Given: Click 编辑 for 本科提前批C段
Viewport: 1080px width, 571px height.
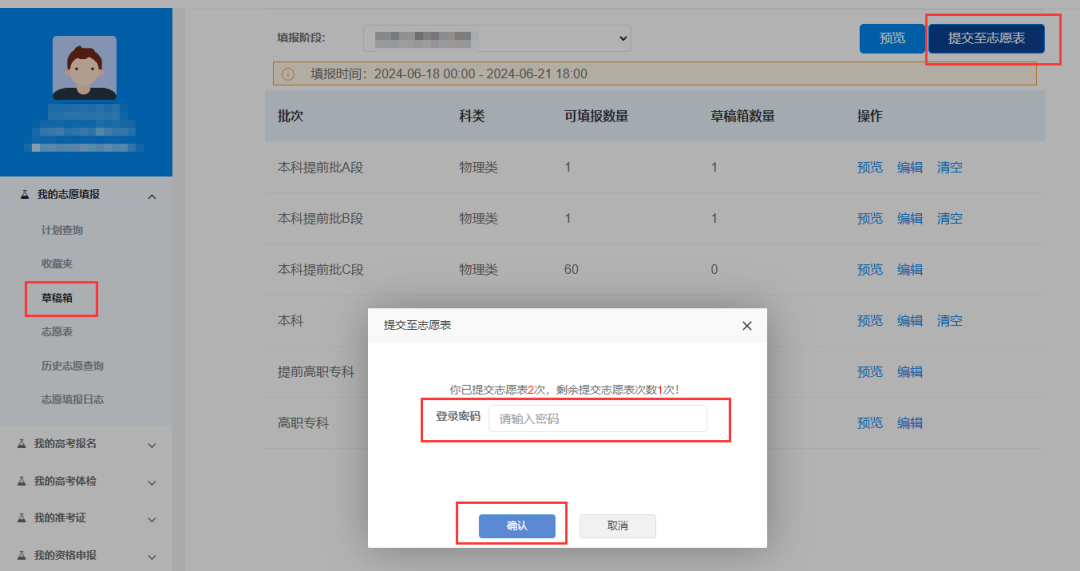Looking at the screenshot, I should pyautogui.click(x=909, y=270).
